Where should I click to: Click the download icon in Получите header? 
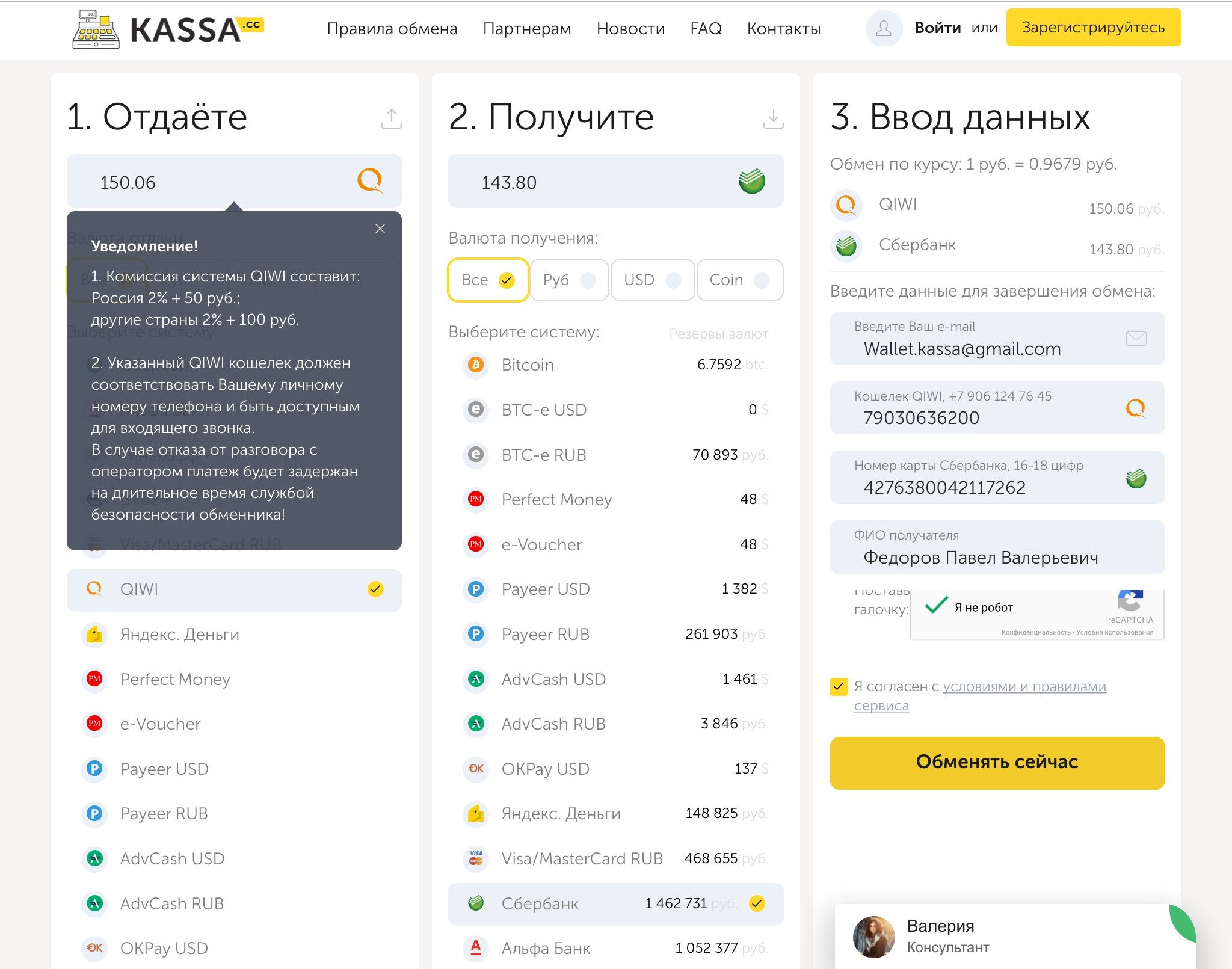[x=773, y=118]
